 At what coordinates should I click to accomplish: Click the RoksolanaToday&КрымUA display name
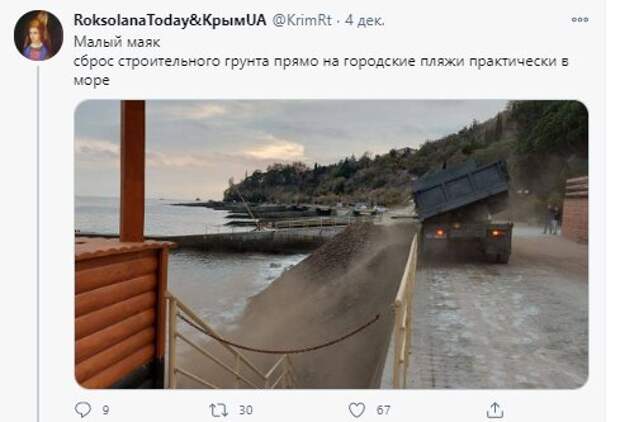click(x=170, y=20)
